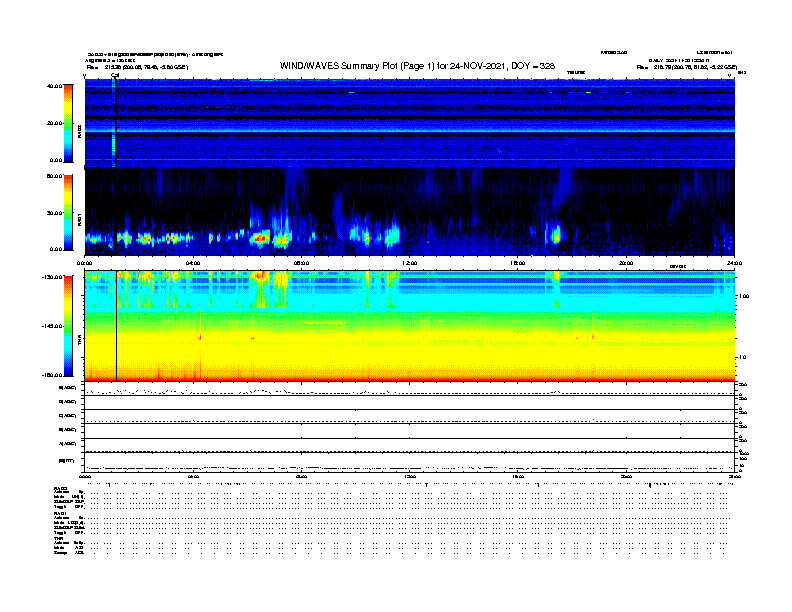Click the GSE position text at upper left
The width and height of the screenshot is (792, 612).
(137, 67)
